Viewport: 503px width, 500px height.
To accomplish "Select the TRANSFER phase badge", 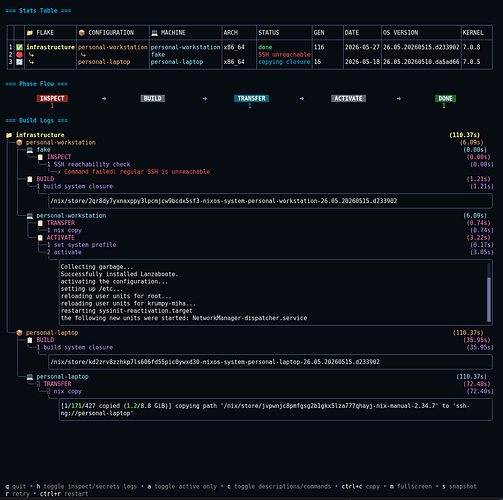I will coord(251,98).
